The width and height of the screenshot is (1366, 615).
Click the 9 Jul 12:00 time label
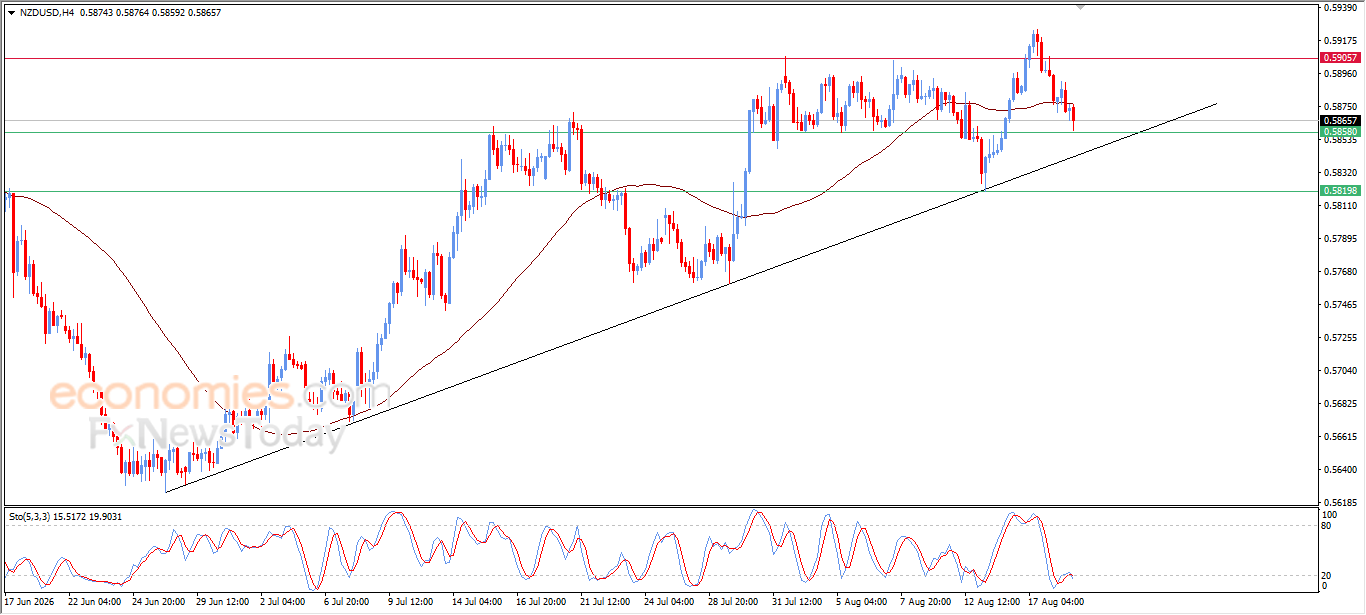click(x=411, y=602)
